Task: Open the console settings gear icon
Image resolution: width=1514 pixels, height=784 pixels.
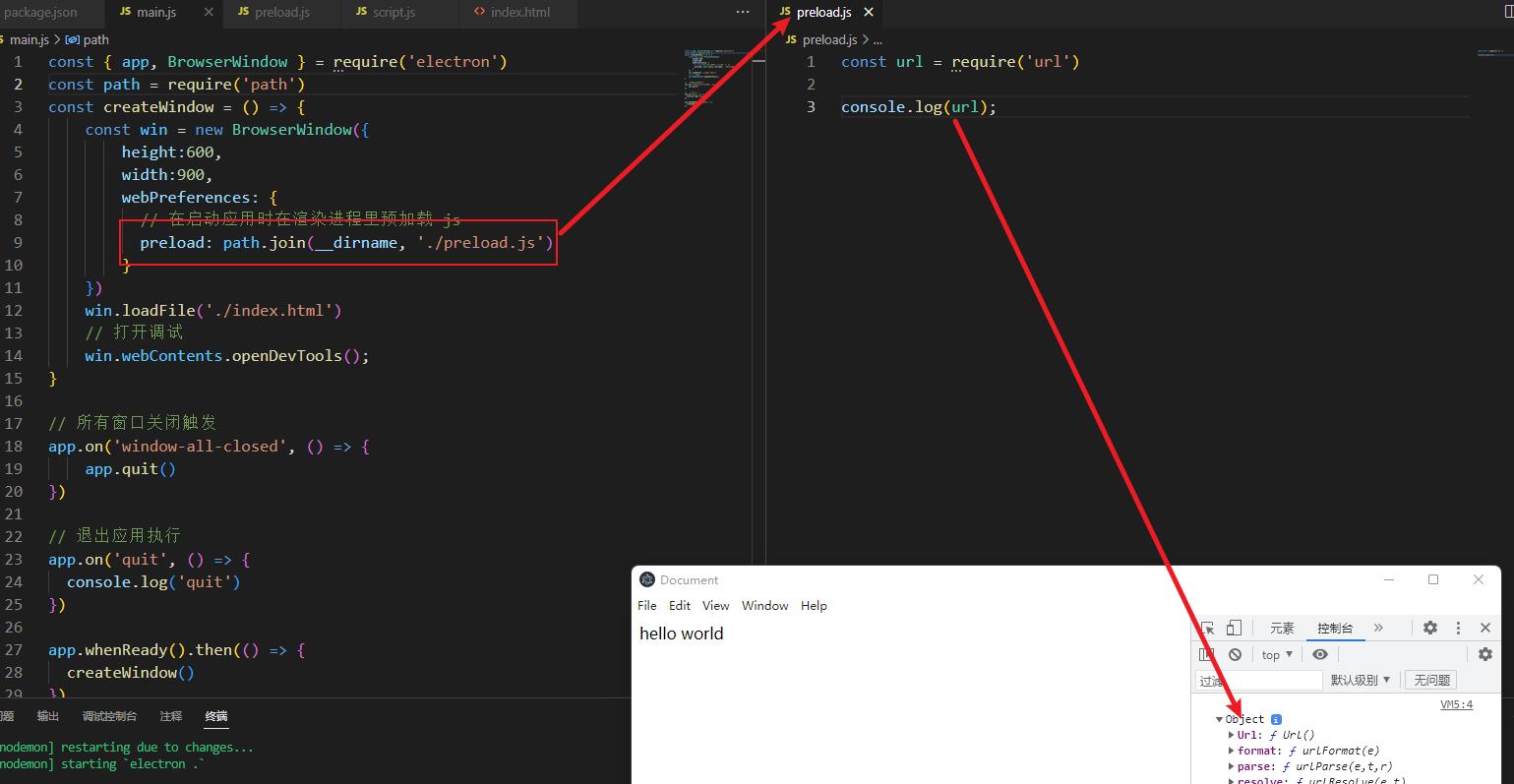Action: (x=1484, y=654)
